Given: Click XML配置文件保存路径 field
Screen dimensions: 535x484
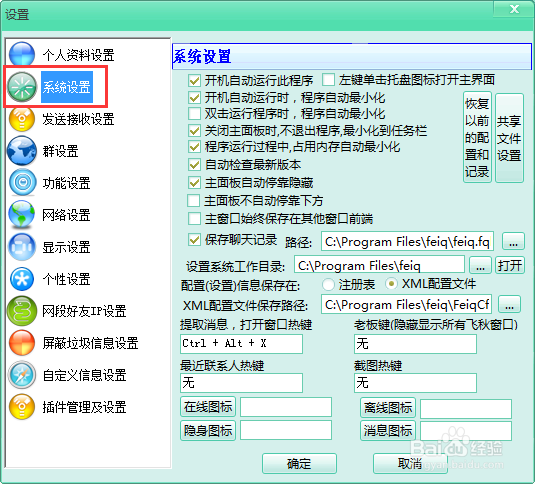Looking at the screenshot, I should pos(406,304).
